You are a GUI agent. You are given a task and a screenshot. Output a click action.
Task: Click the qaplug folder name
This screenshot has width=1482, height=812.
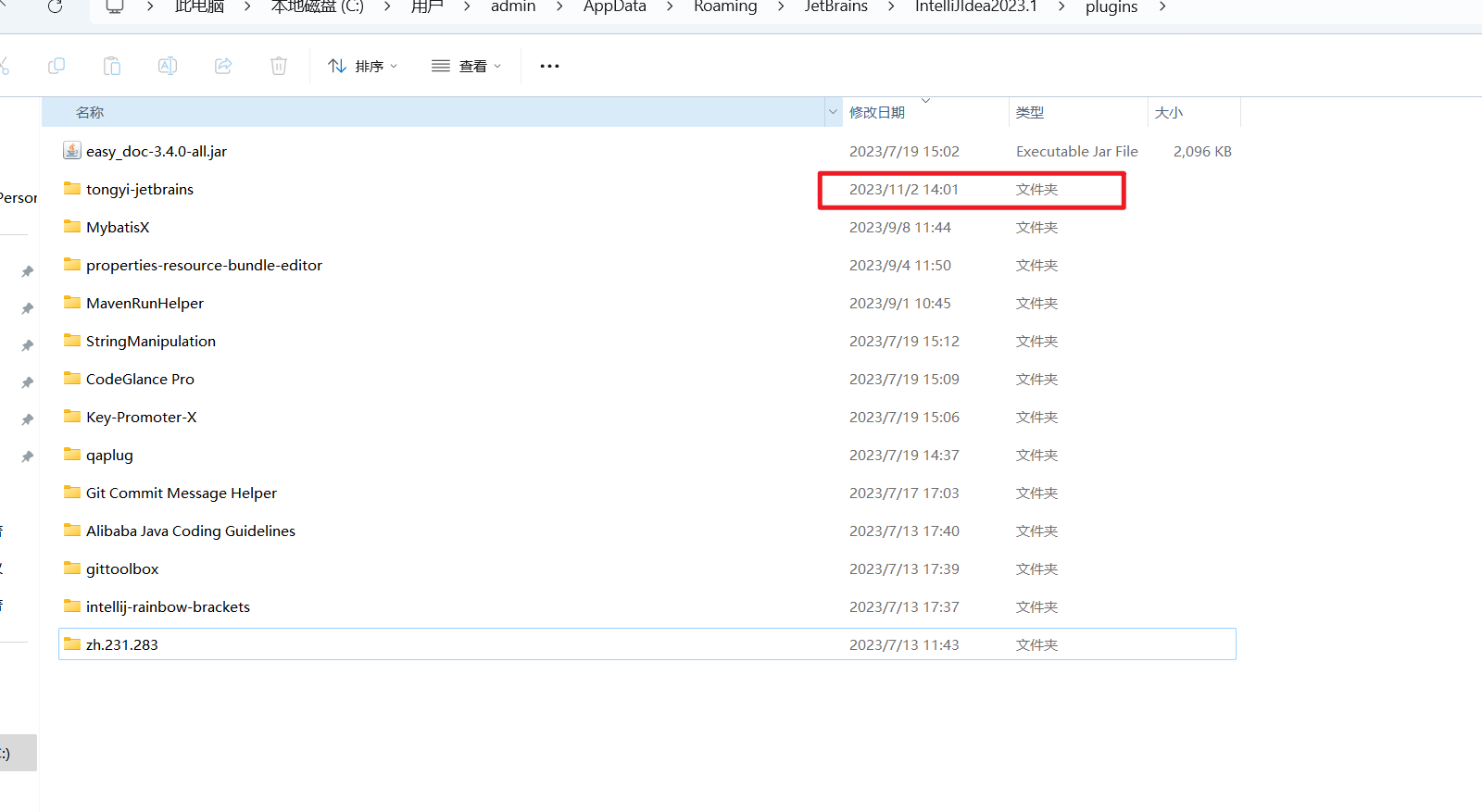point(109,455)
